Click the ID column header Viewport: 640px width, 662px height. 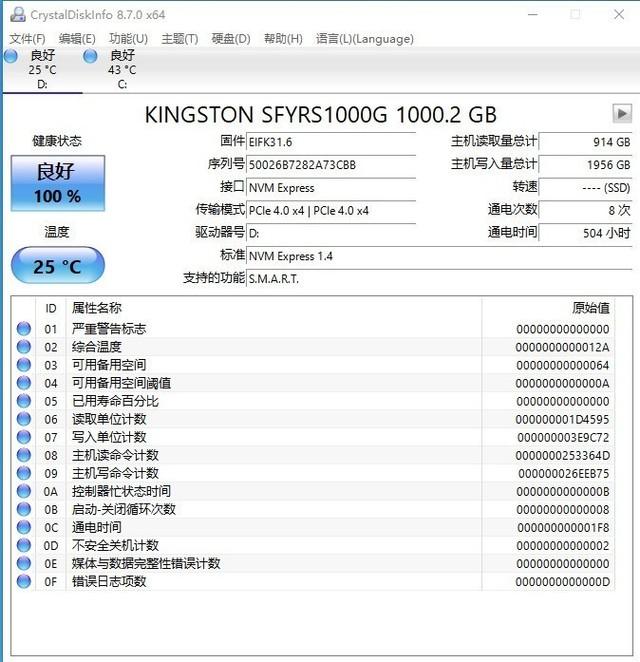point(51,309)
